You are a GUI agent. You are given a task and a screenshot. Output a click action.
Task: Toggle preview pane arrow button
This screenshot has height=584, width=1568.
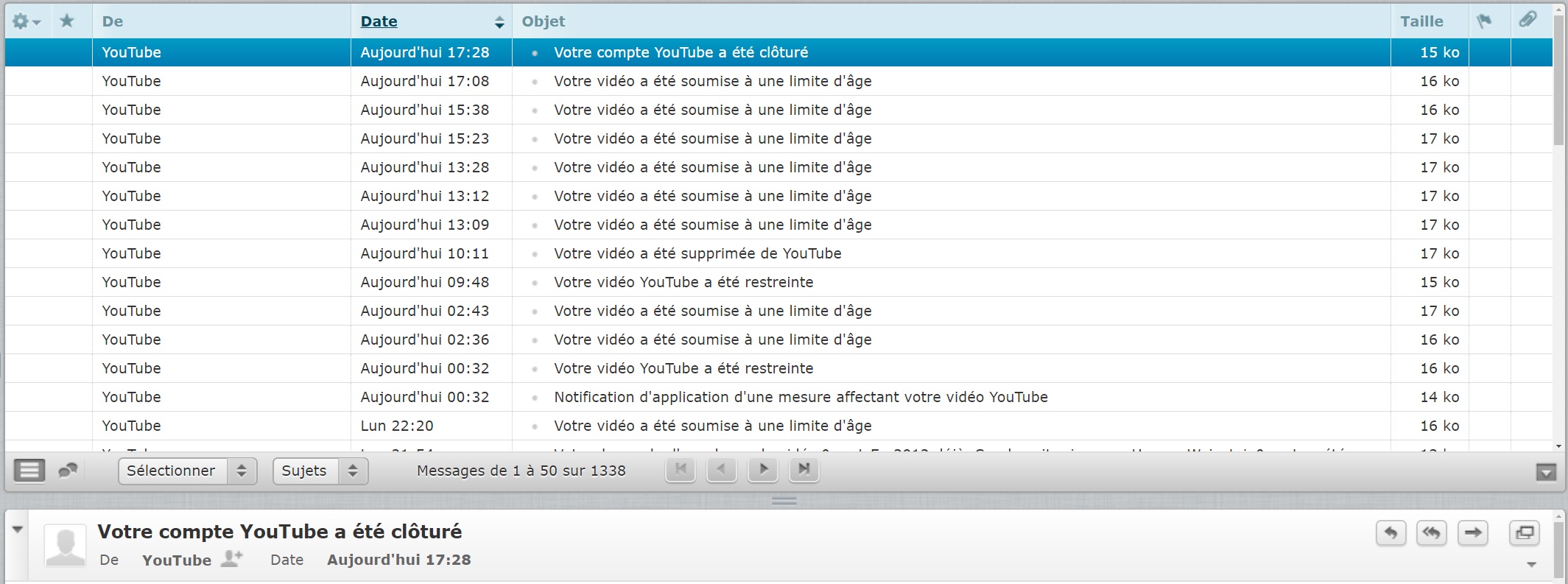click(1546, 472)
